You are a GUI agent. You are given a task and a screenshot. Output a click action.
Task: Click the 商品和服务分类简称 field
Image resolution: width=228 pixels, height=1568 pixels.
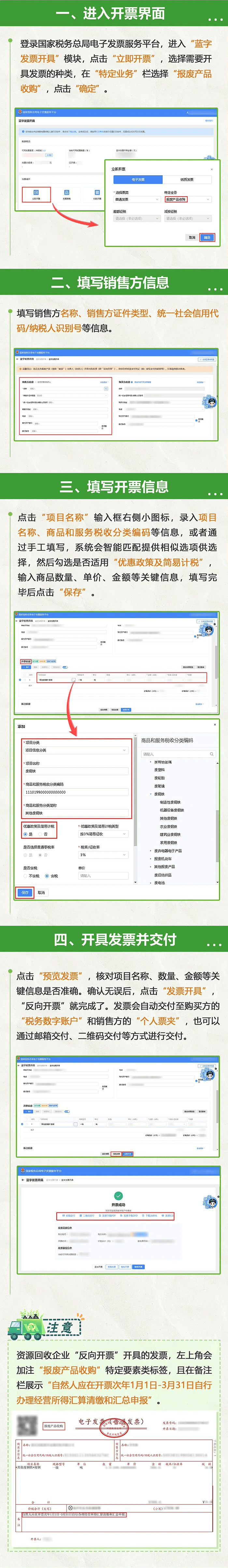pos(76,813)
